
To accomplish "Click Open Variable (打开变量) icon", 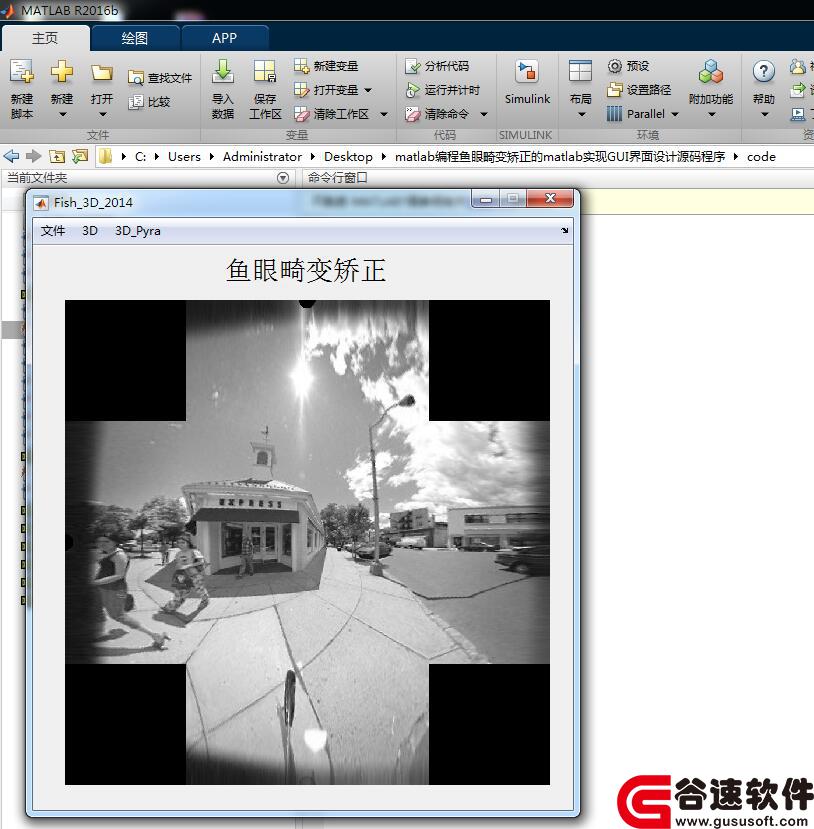I will pyautogui.click(x=301, y=90).
